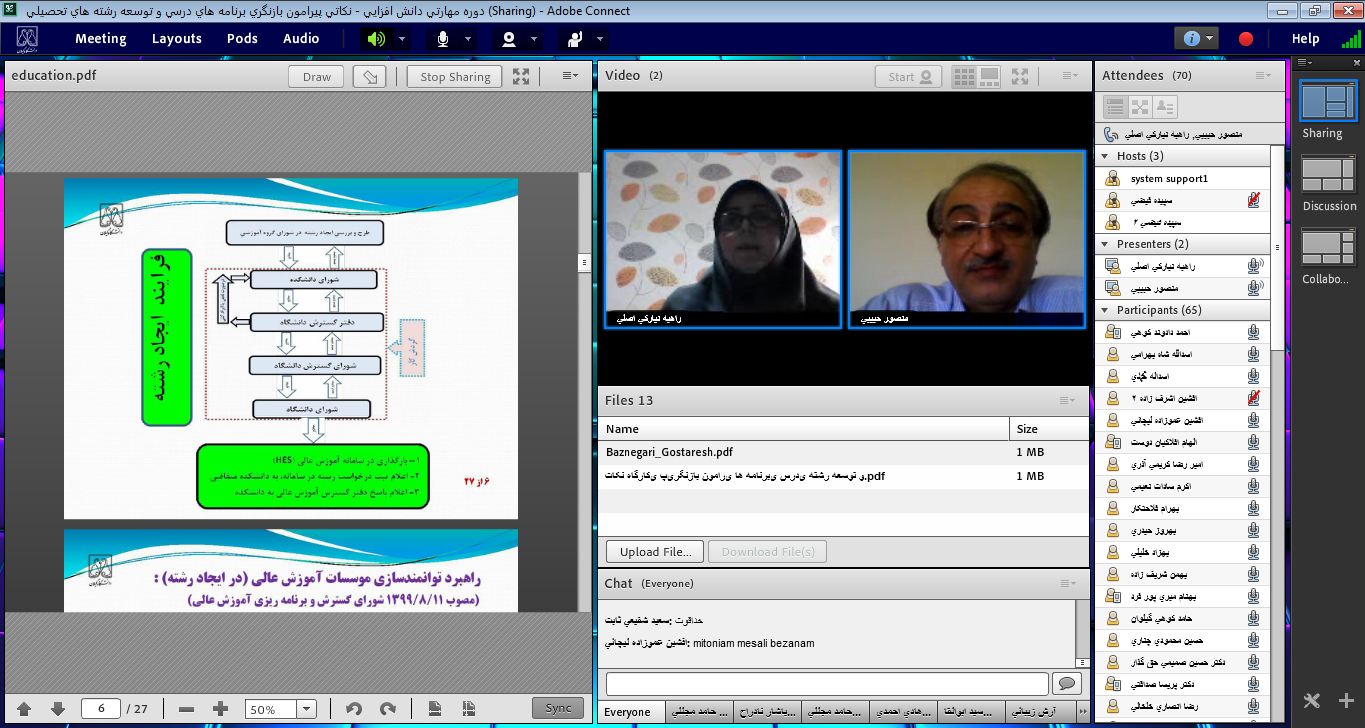Click the microphone icon in top bar
Viewport: 1365px width, 728px height.
coord(442,39)
